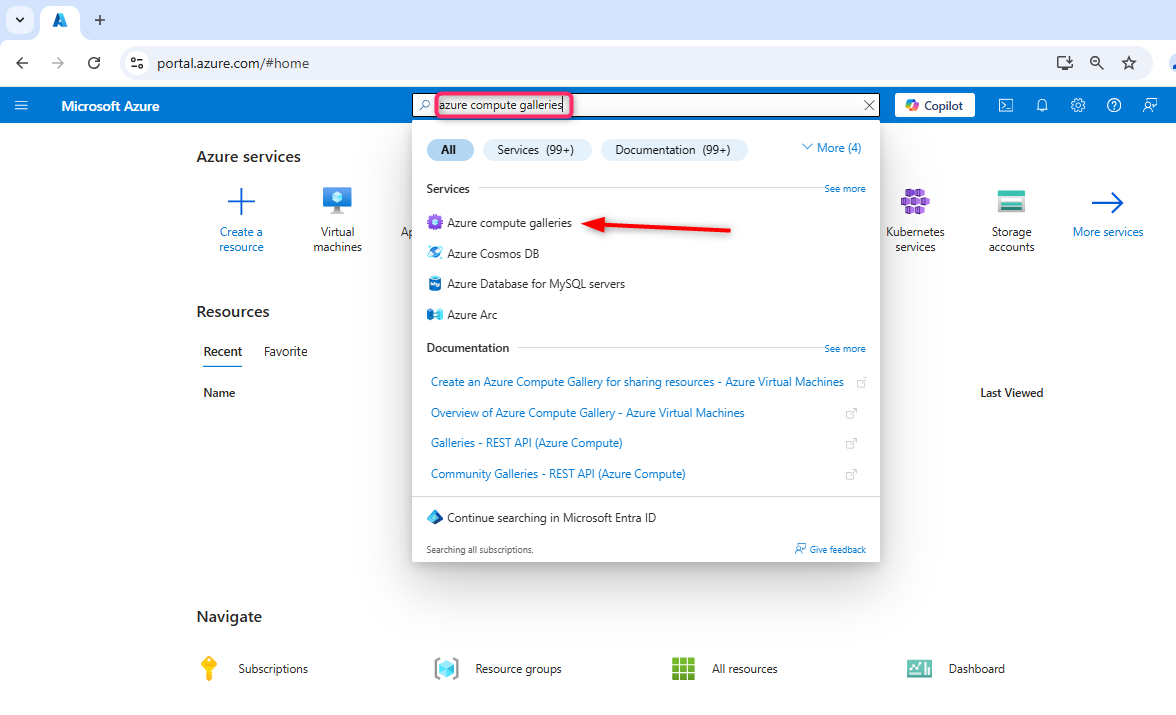Open the Subscriptions key icon

coord(209,668)
